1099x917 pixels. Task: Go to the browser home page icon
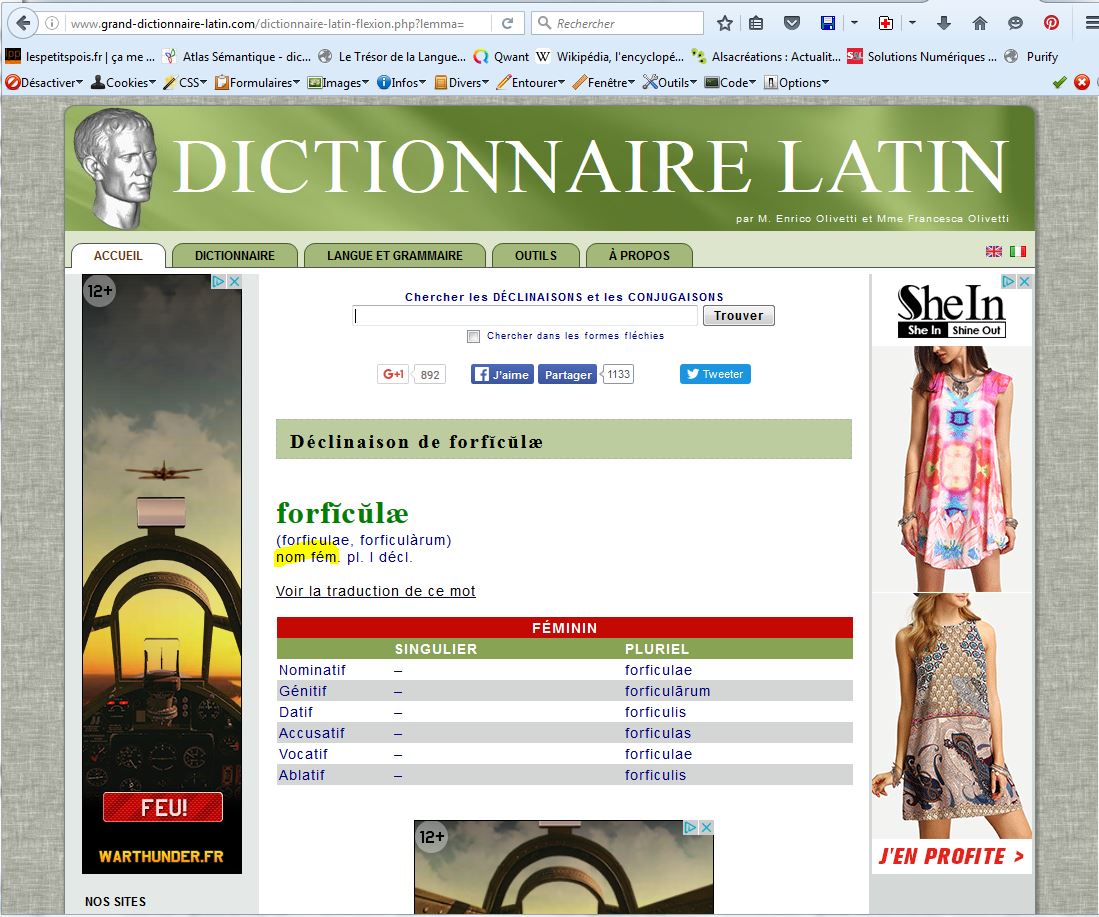980,23
